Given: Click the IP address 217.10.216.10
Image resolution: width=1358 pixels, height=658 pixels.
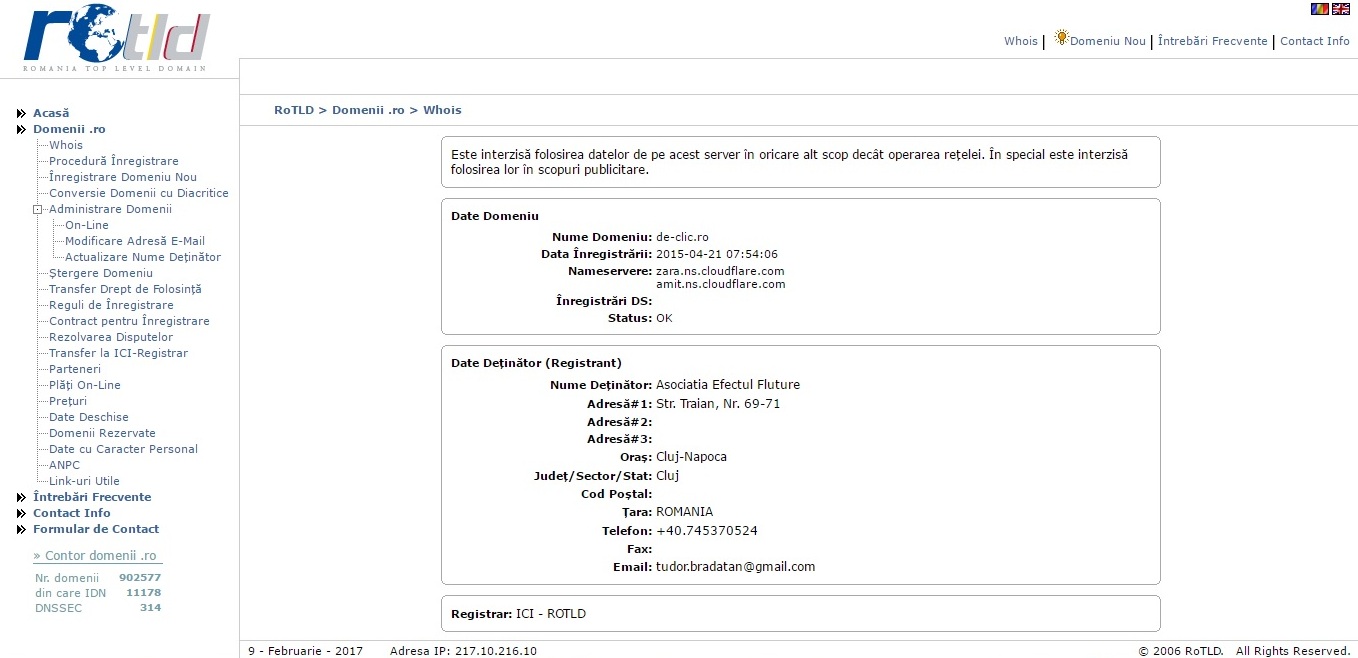Looking at the screenshot, I should [x=496, y=652].
